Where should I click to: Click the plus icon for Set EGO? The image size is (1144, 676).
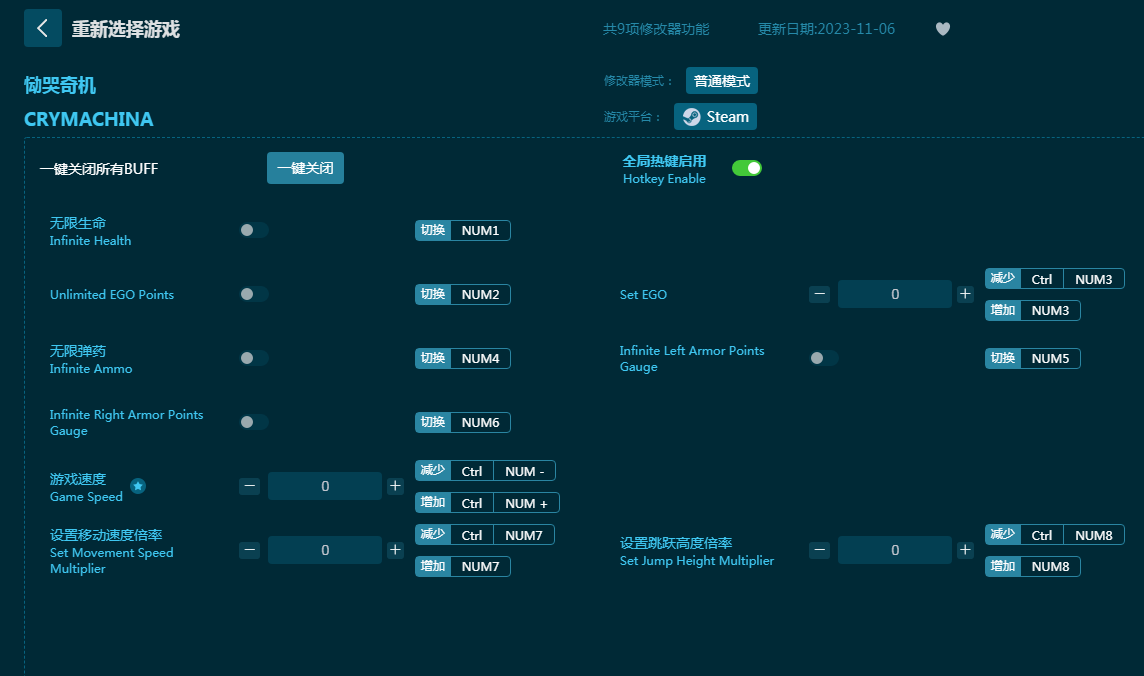click(965, 294)
